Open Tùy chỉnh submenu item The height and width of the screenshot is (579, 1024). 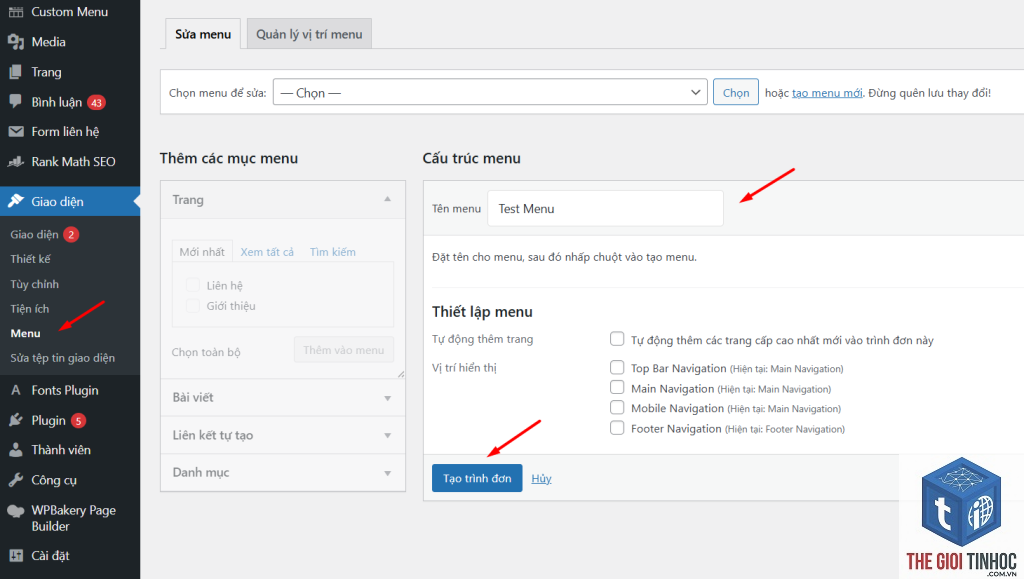[x=35, y=284]
